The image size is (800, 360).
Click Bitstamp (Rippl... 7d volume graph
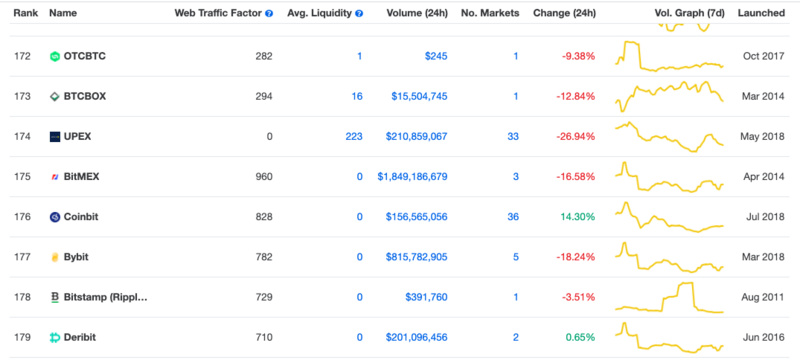click(x=669, y=297)
